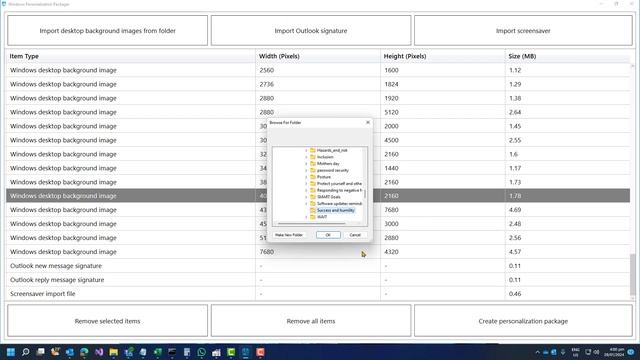Image resolution: width=640 pixels, height=360 pixels.
Task: Select the row with height 7680
Action: click(318, 210)
